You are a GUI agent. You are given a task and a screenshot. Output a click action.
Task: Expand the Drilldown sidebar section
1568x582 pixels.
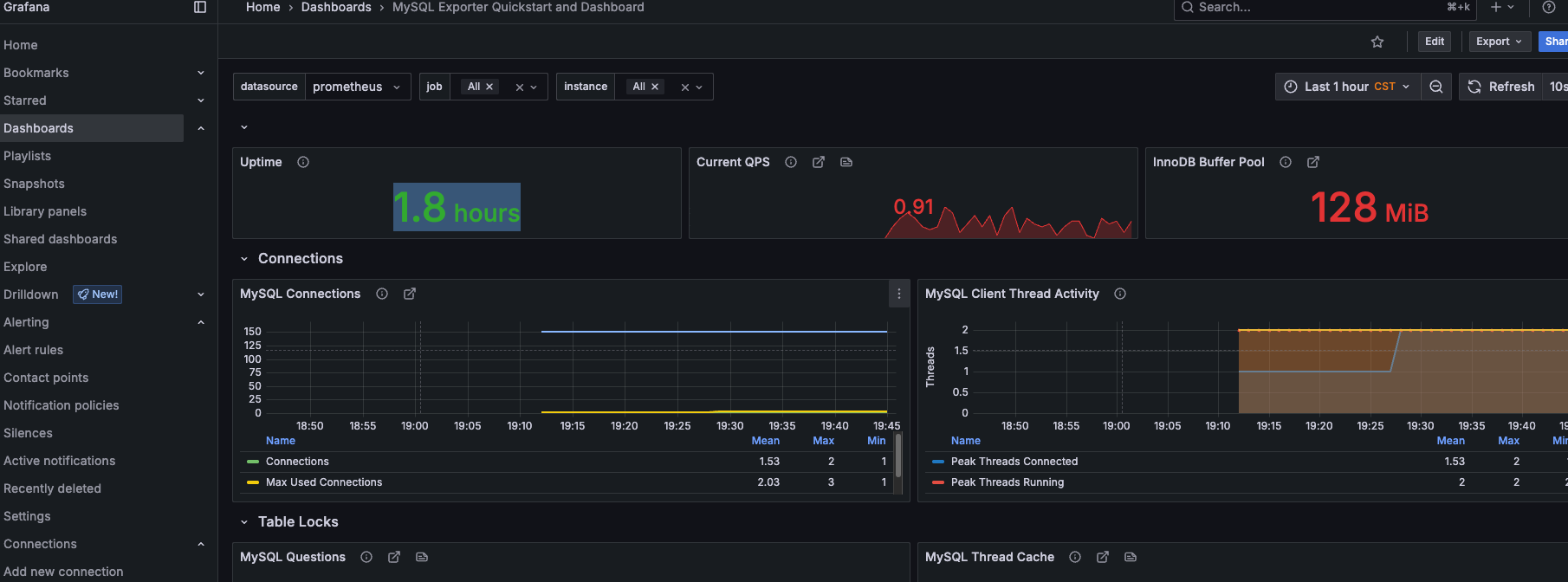(x=201, y=294)
